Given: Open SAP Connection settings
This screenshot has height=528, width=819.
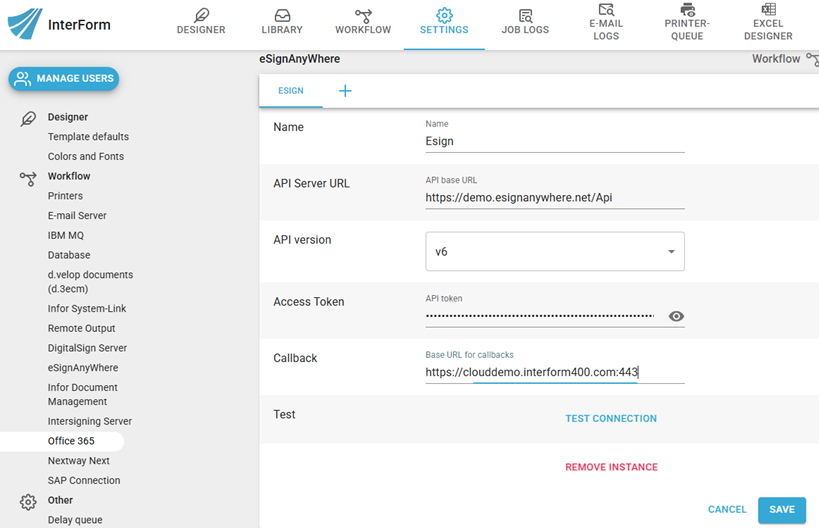Looking at the screenshot, I should click(x=84, y=480).
